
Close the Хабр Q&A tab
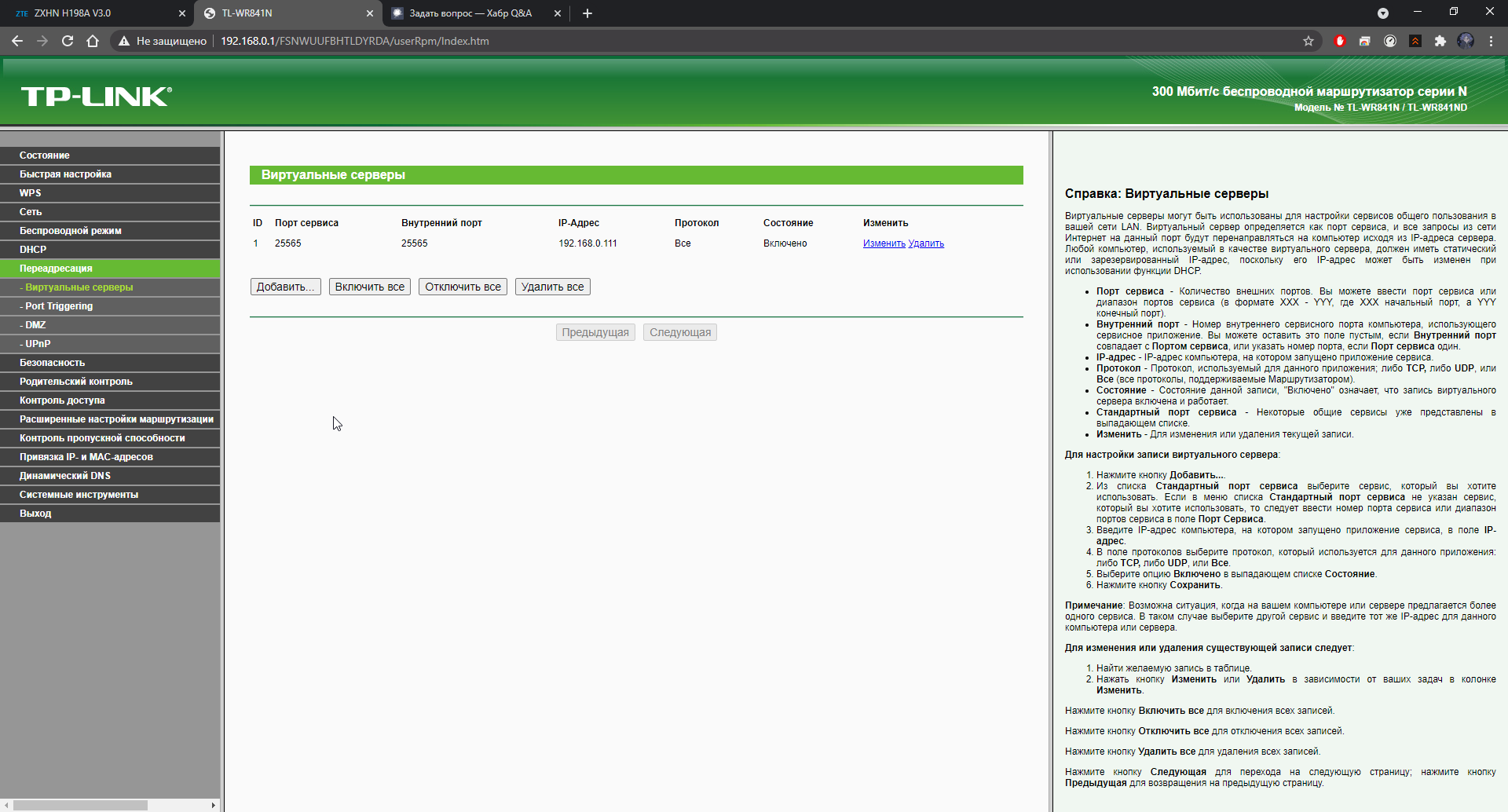558,13
